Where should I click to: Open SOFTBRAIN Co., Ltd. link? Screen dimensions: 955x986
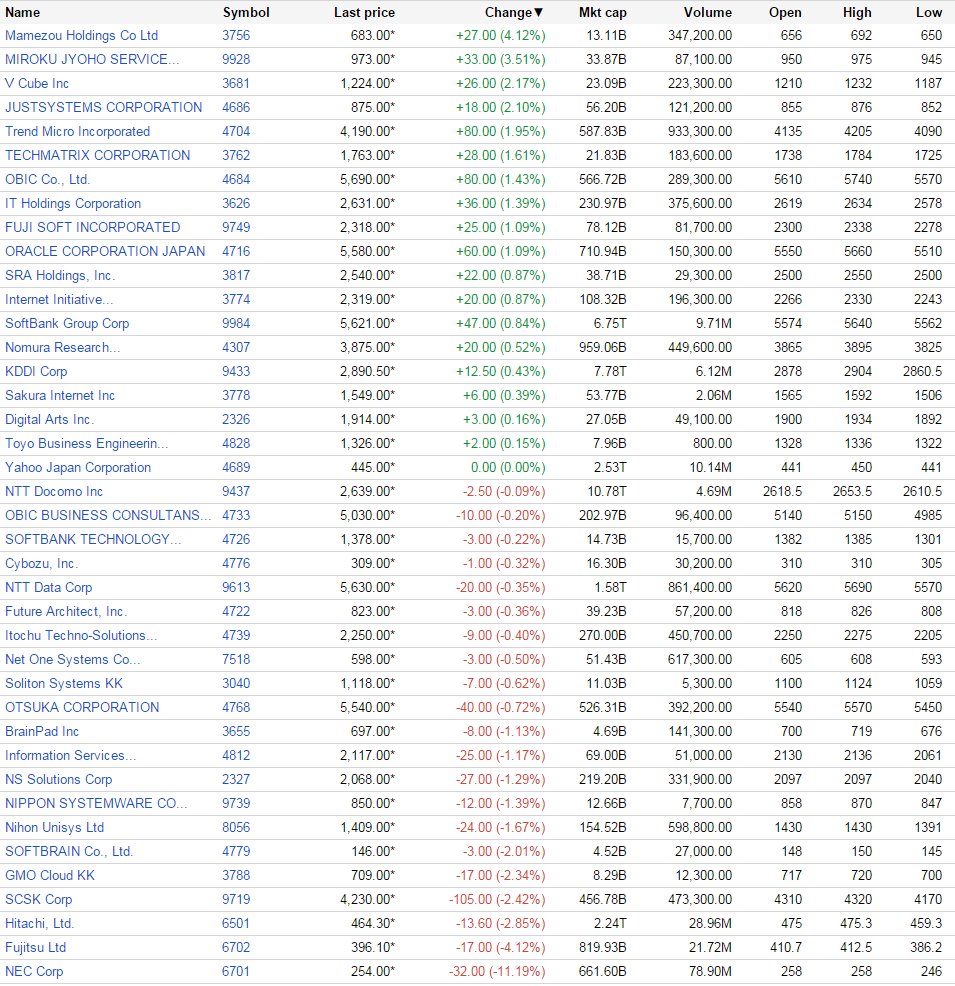69,851
